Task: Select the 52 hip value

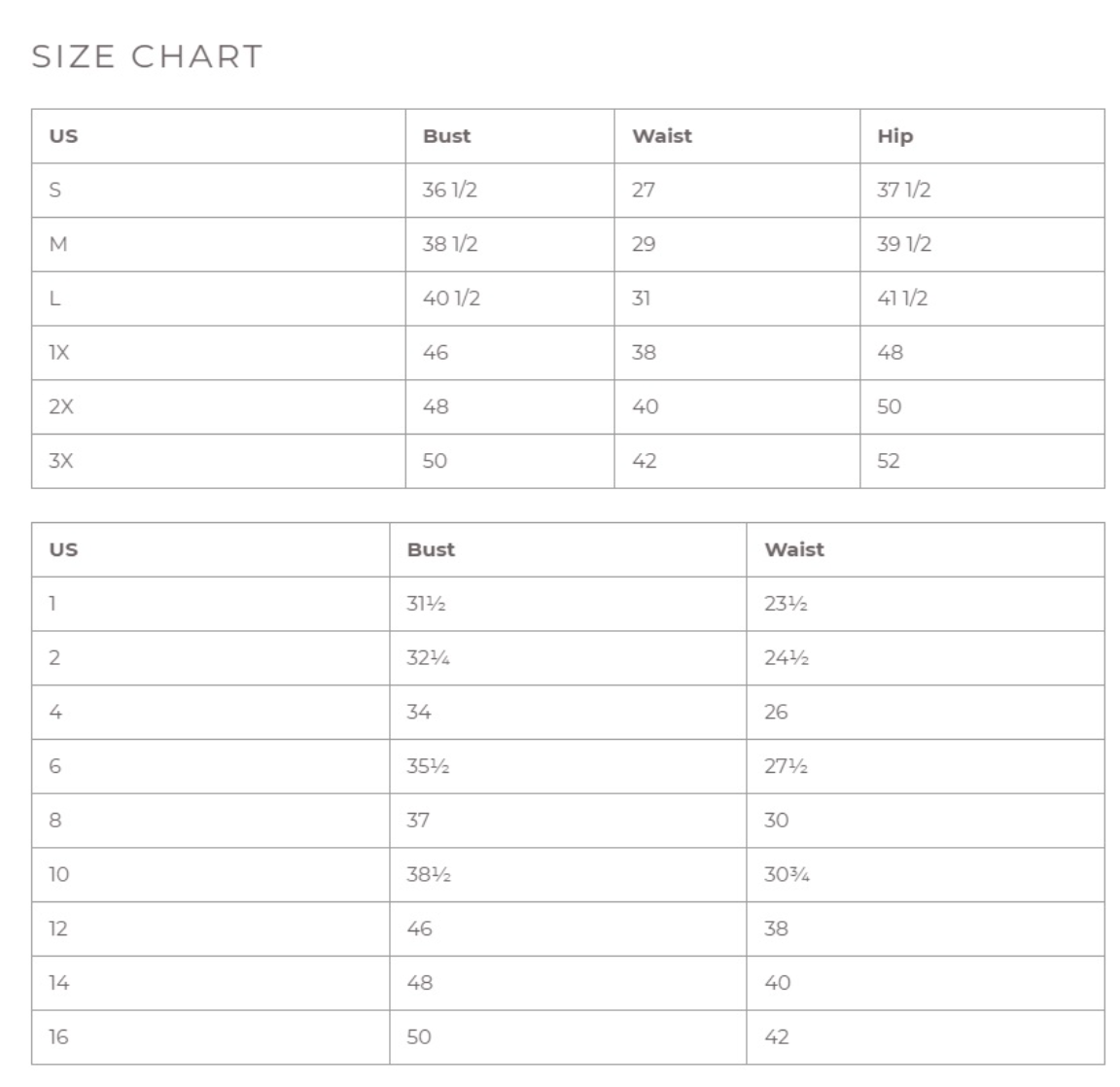Action: pos(889,461)
